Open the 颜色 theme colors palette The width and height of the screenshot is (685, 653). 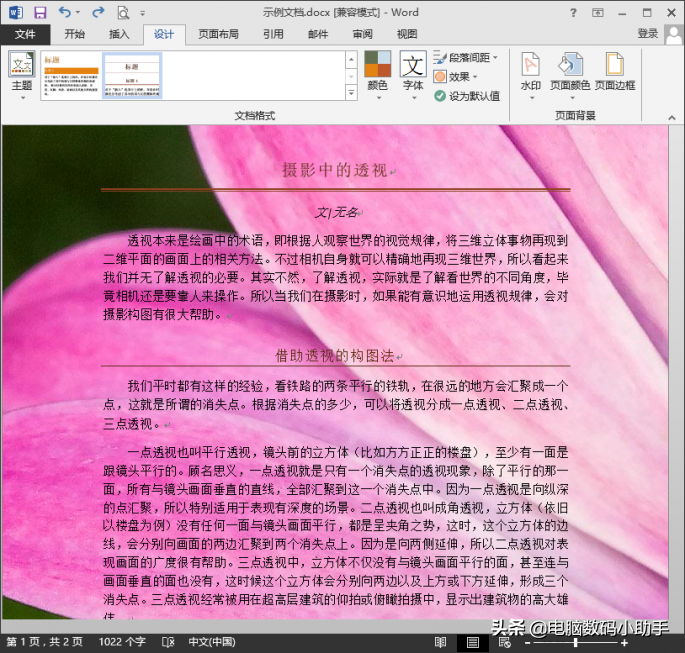click(378, 75)
